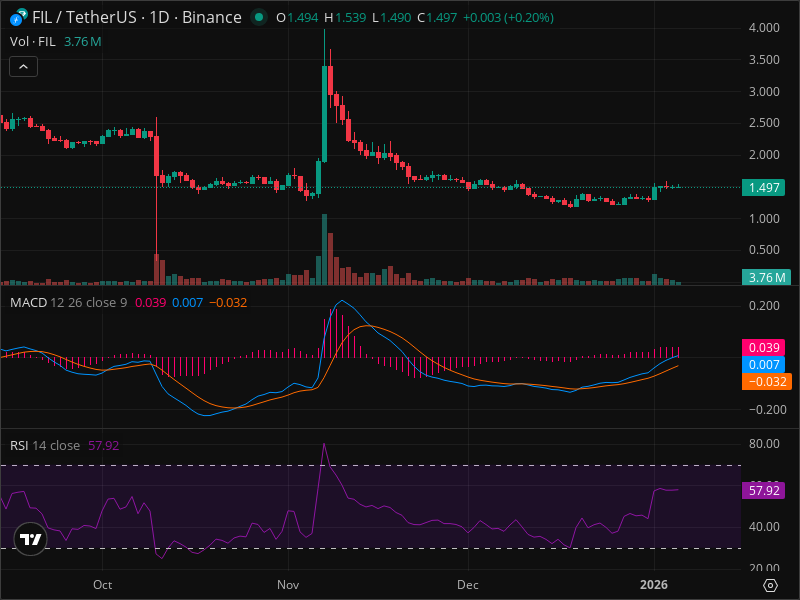Click the 2.000 price scale label
Image resolution: width=800 pixels, height=600 pixels.
coord(764,155)
